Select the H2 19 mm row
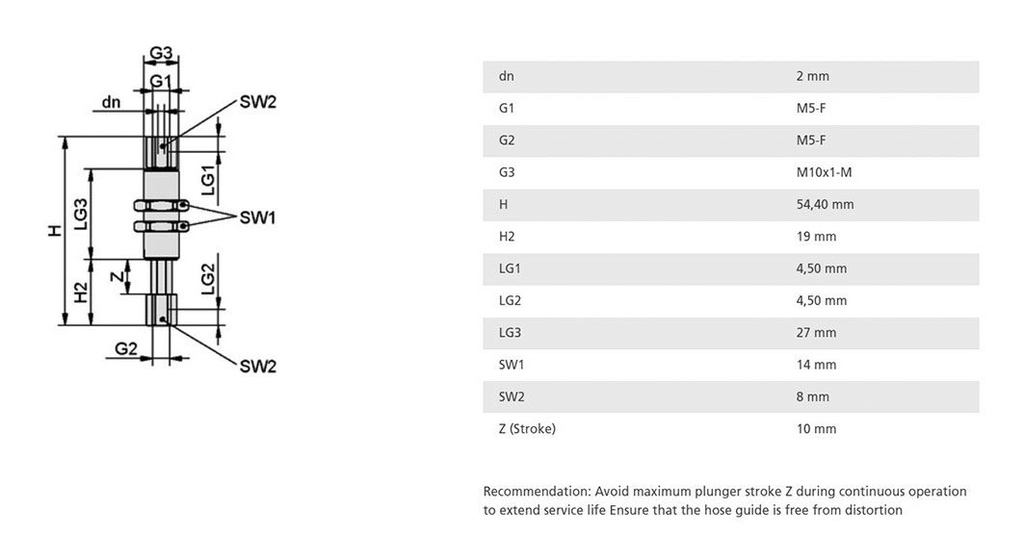 (731, 236)
